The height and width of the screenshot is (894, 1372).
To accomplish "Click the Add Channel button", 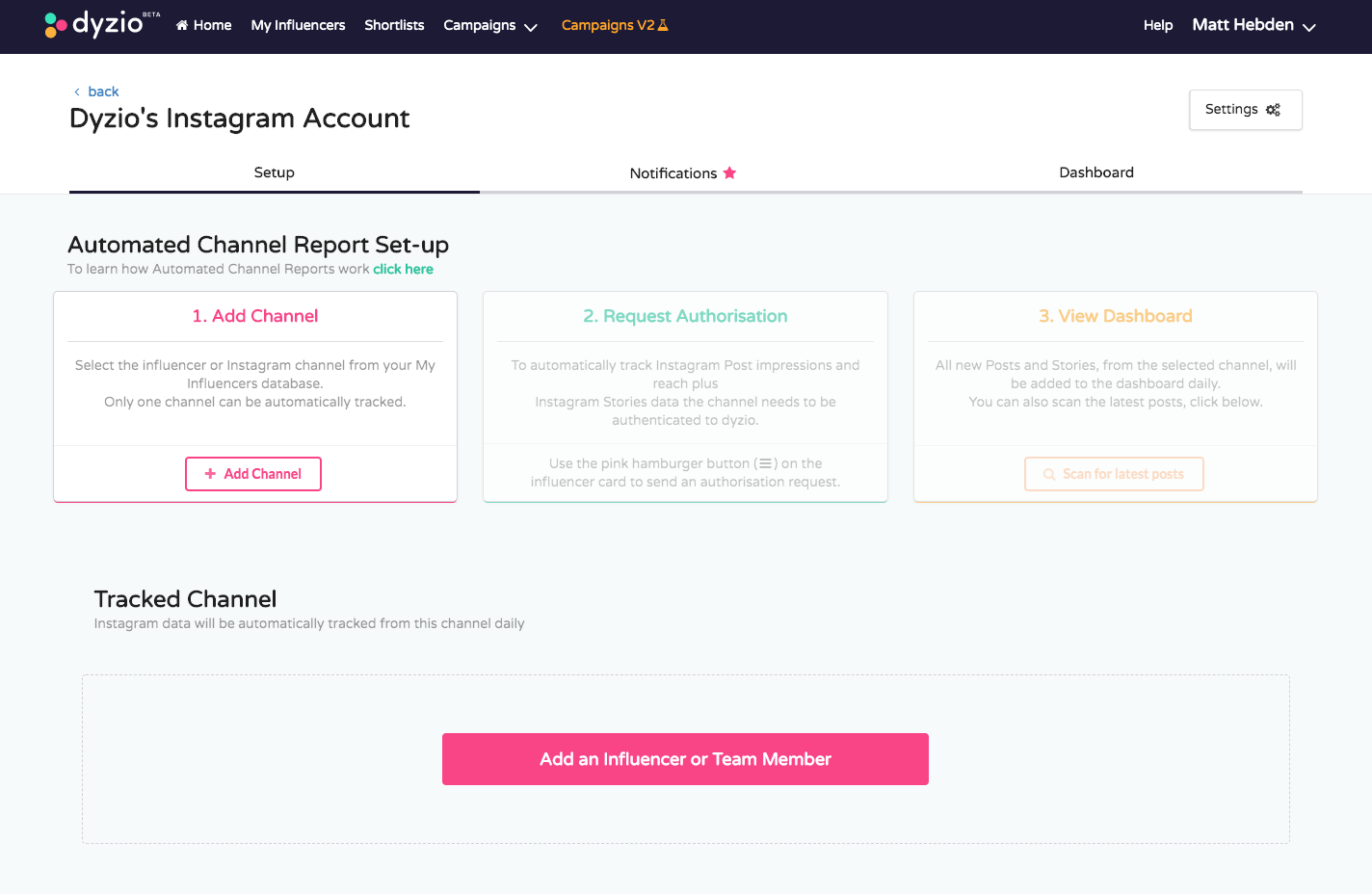I will click(x=253, y=474).
